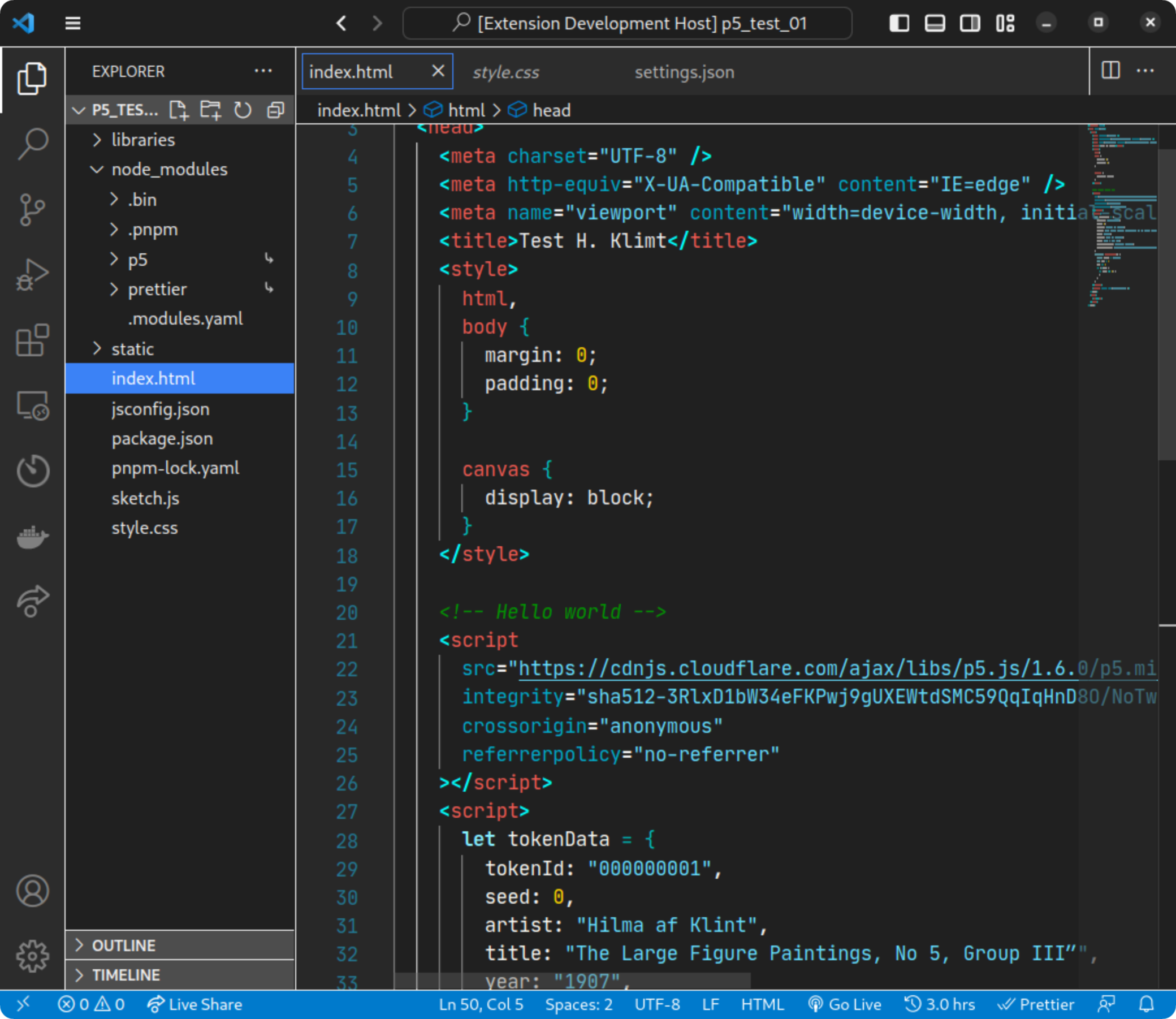The image size is (1176, 1019).
Task: Collapse the node_modules folder
Action: click(169, 170)
